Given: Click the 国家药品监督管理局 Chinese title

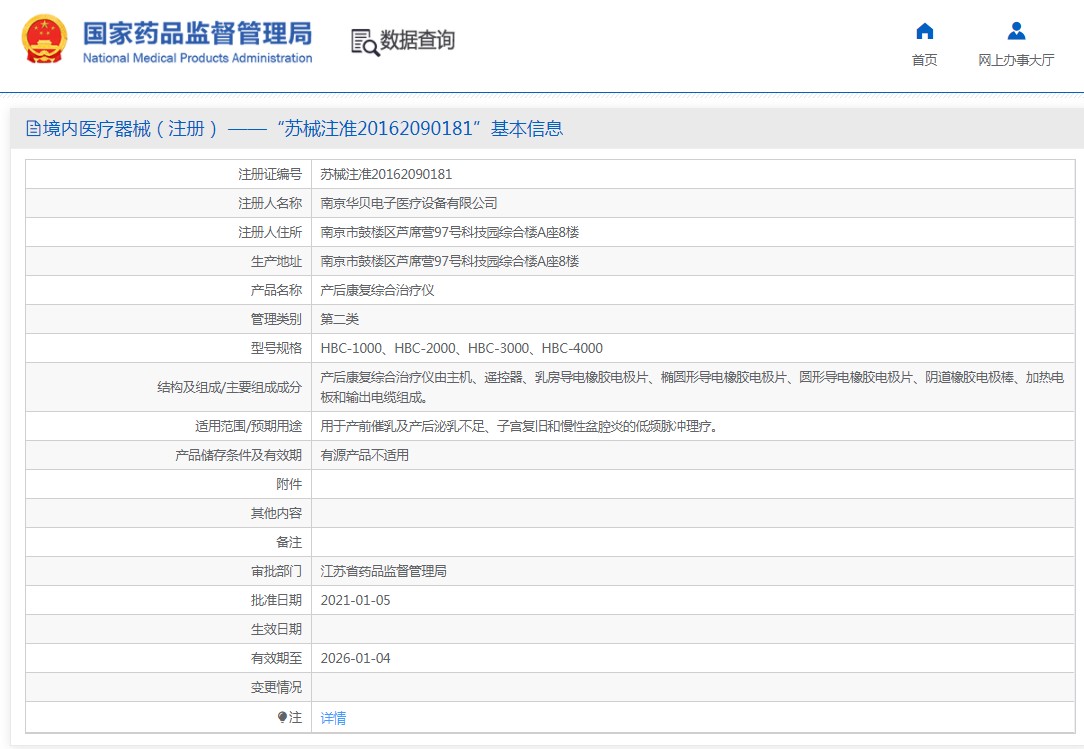Looking at the screenshot, I should (197, 32).
